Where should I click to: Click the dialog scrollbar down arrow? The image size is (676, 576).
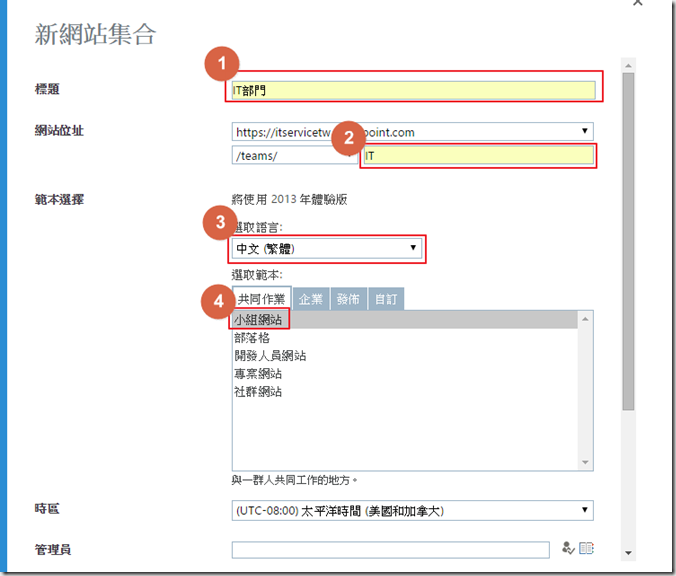click(628, 551)
